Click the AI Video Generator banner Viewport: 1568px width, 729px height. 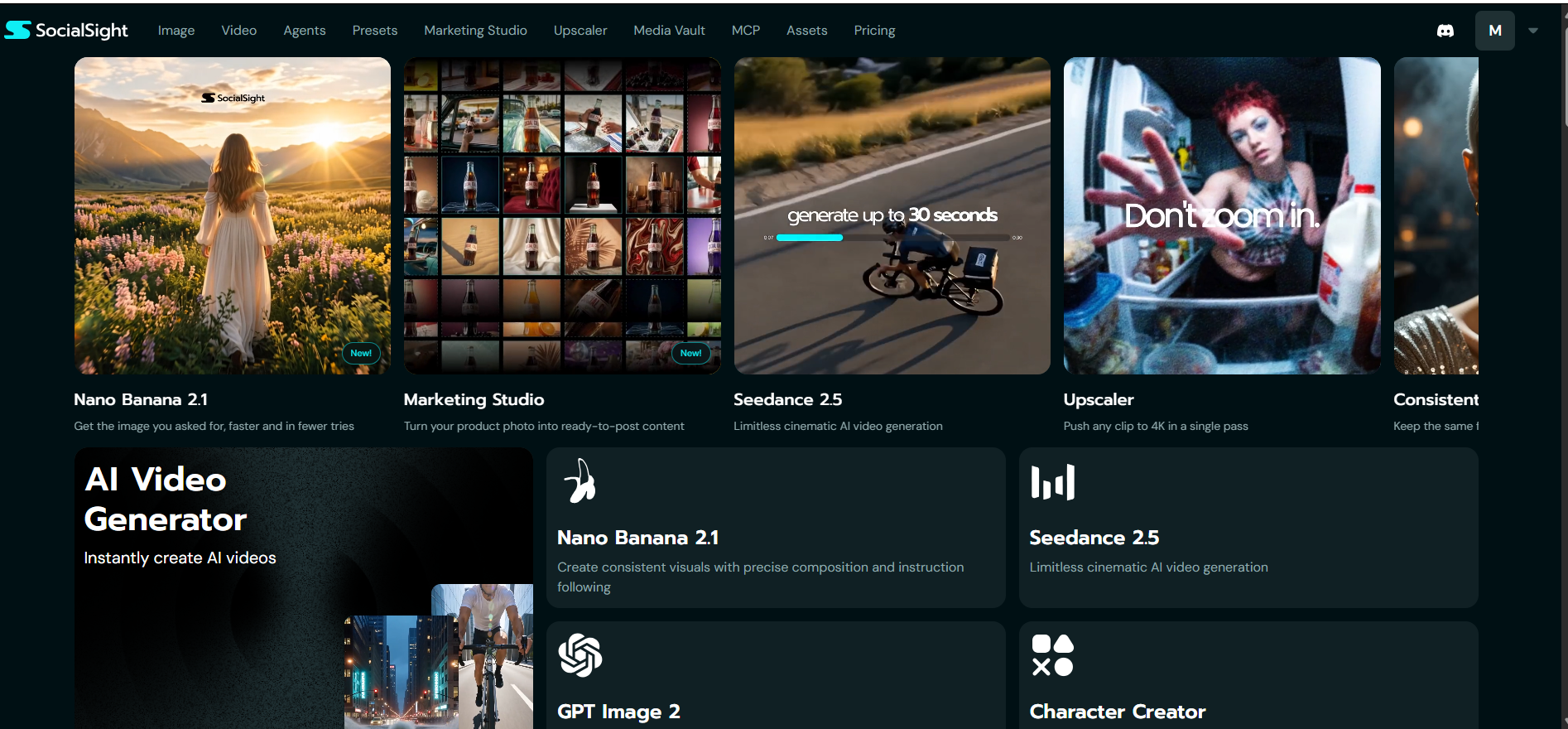[303, 588]
